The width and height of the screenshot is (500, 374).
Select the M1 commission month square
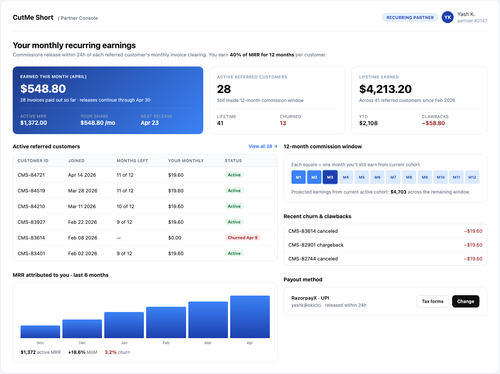[x=298, y=177]
